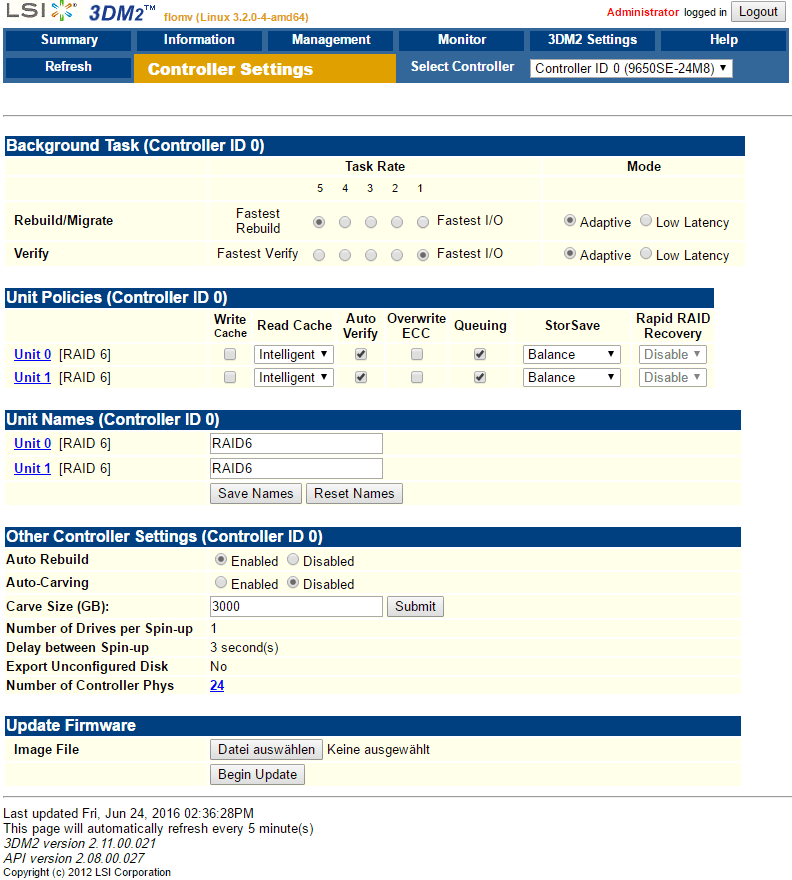This screenshot has width=792, height=880.
Task: Set Auto-Carving to Disabled
Action: click(293, 583)
